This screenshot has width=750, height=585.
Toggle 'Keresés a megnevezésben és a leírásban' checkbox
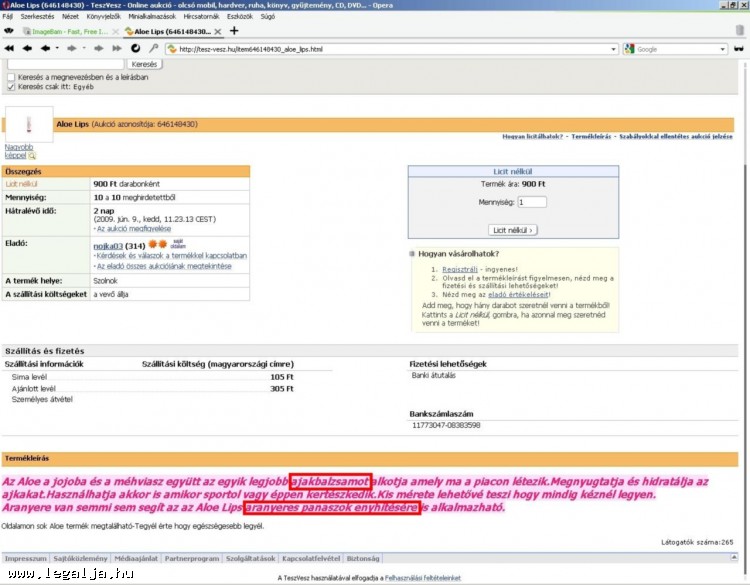coord(11,76)
